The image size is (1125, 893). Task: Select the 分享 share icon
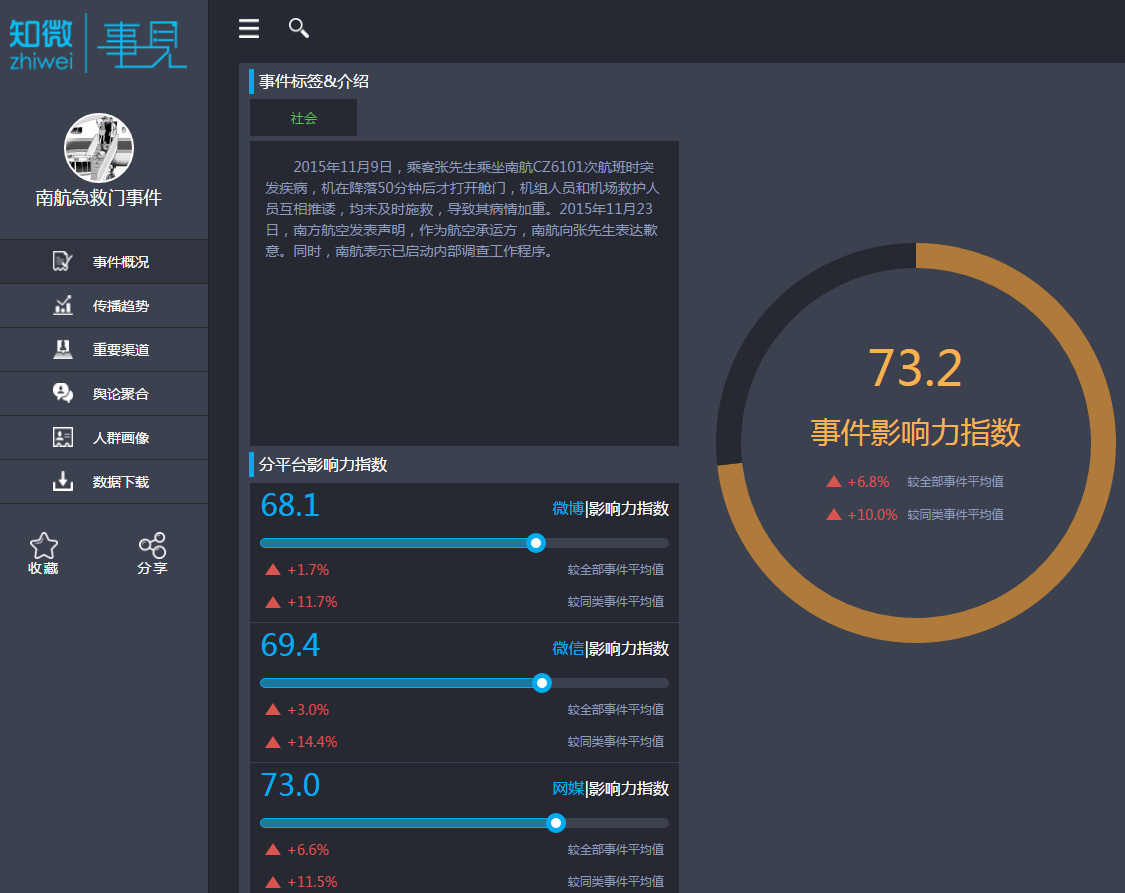pyautogui.click(x=152, y=545)
